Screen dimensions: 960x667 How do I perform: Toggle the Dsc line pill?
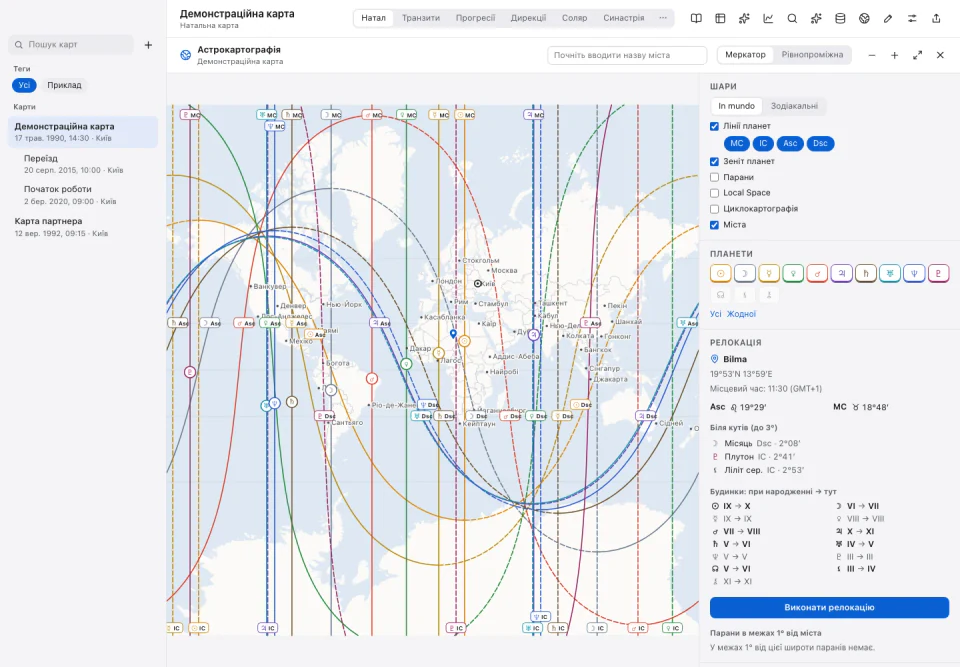[820, 143]
